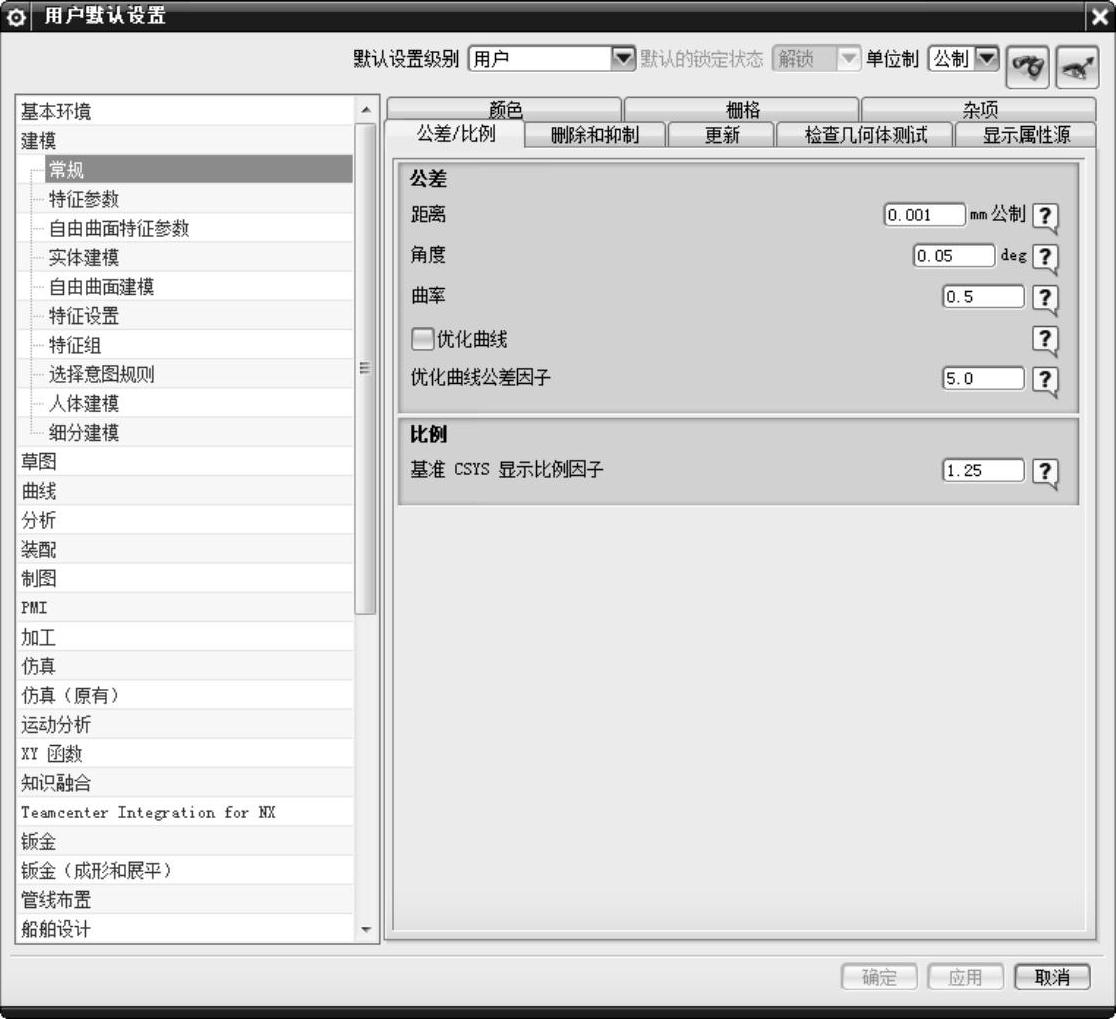Select 知识融合 category
Image resolution: width=1116 pixels, height=1019 pixels.
pos(184,782)
